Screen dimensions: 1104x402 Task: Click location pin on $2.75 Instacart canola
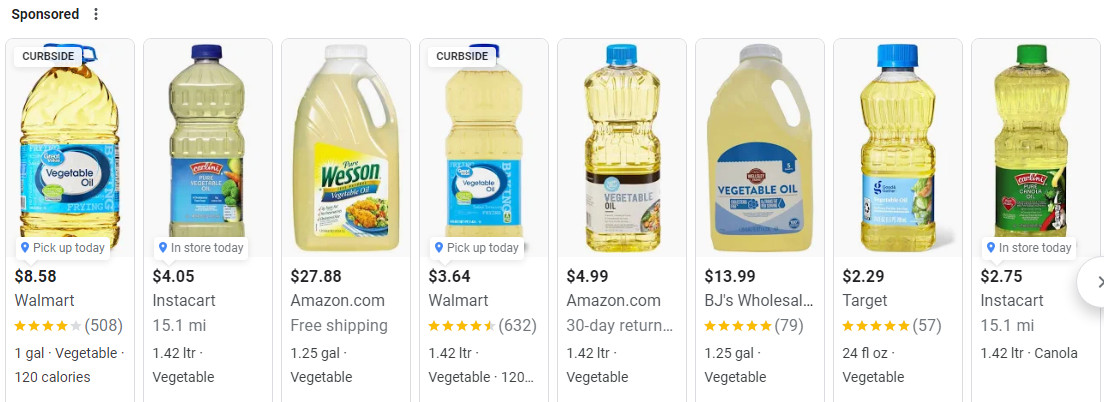(x=991, y=248)
